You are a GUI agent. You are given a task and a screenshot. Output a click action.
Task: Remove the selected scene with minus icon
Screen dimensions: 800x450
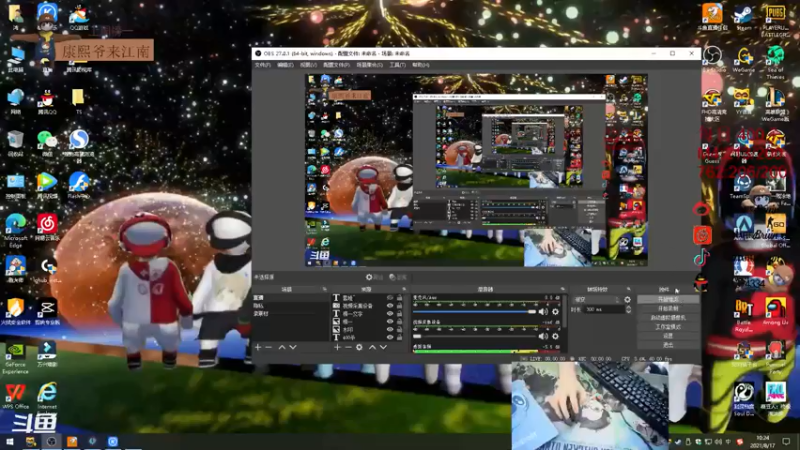[x=269, y=347]
